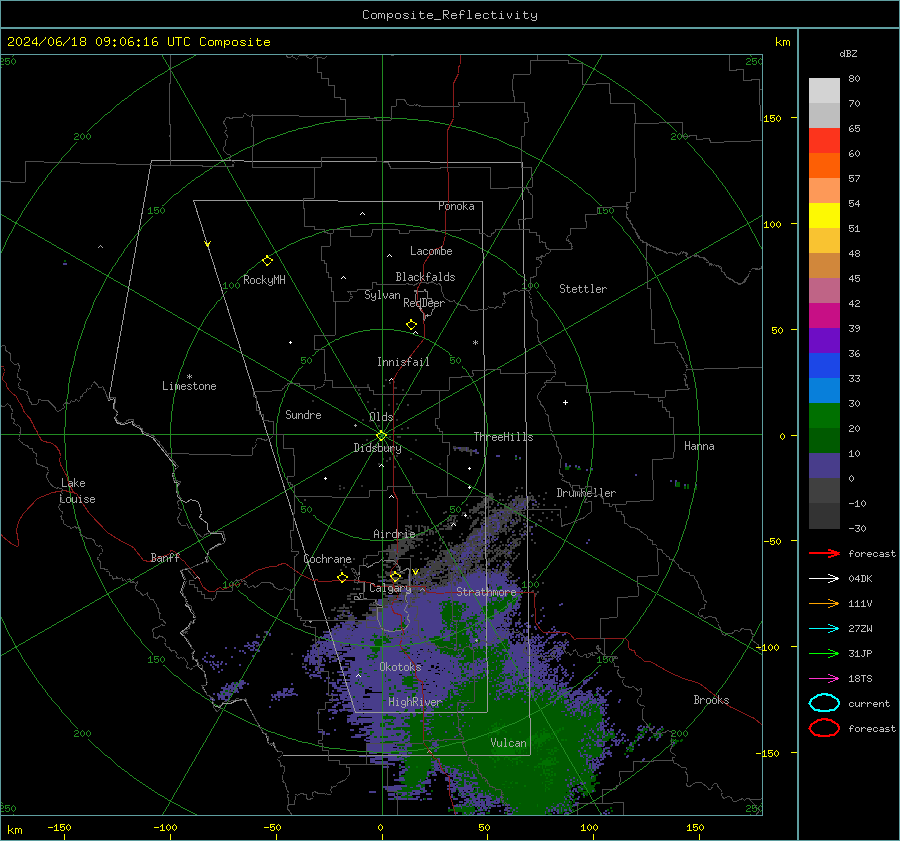Click the green reflectivity echo south of Vulcan
Screen dimensions: 900x841
pyautogui.click(x=528, y=775)
